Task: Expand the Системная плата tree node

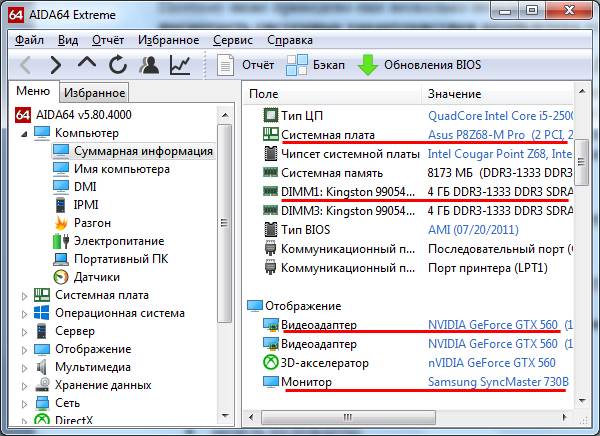Action: 26,295
